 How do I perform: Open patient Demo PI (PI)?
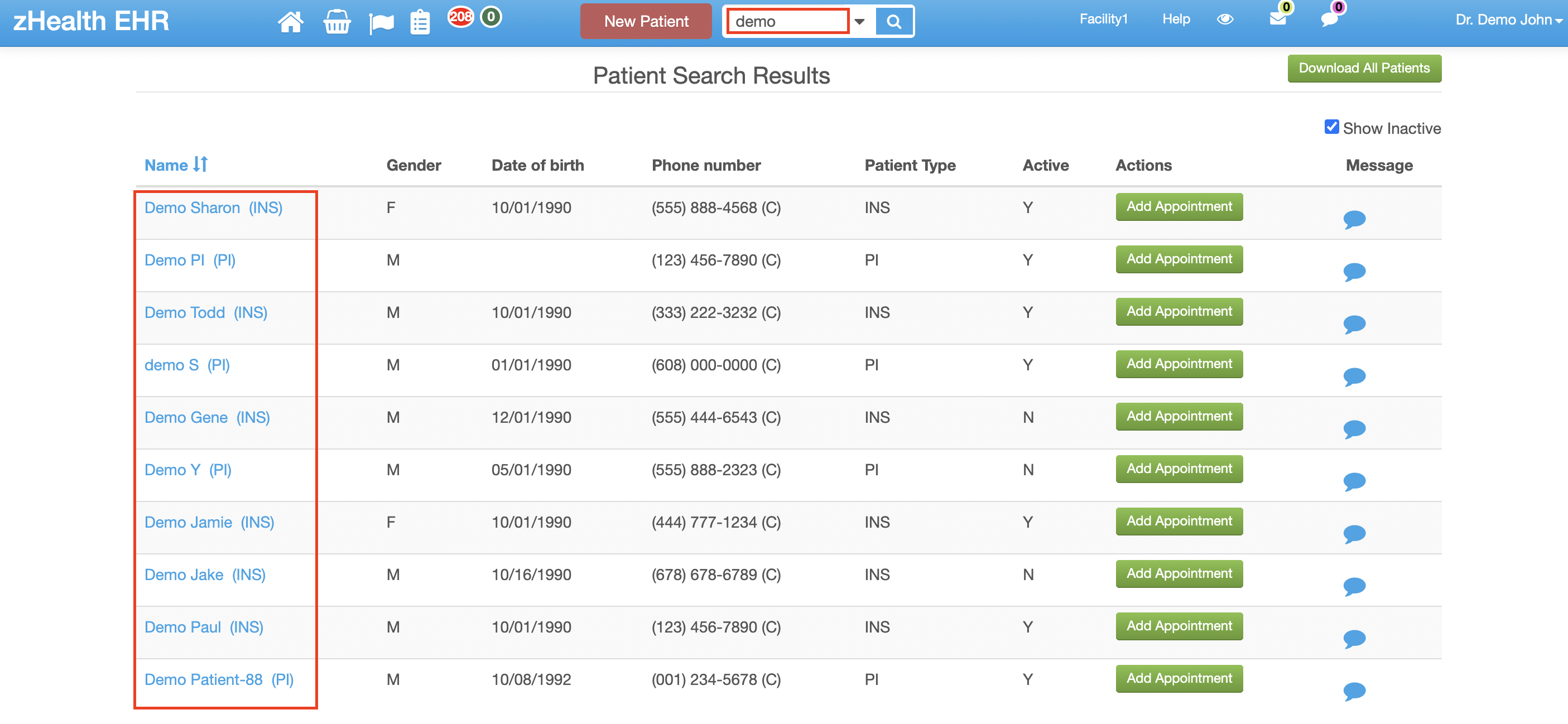[190, 260]
